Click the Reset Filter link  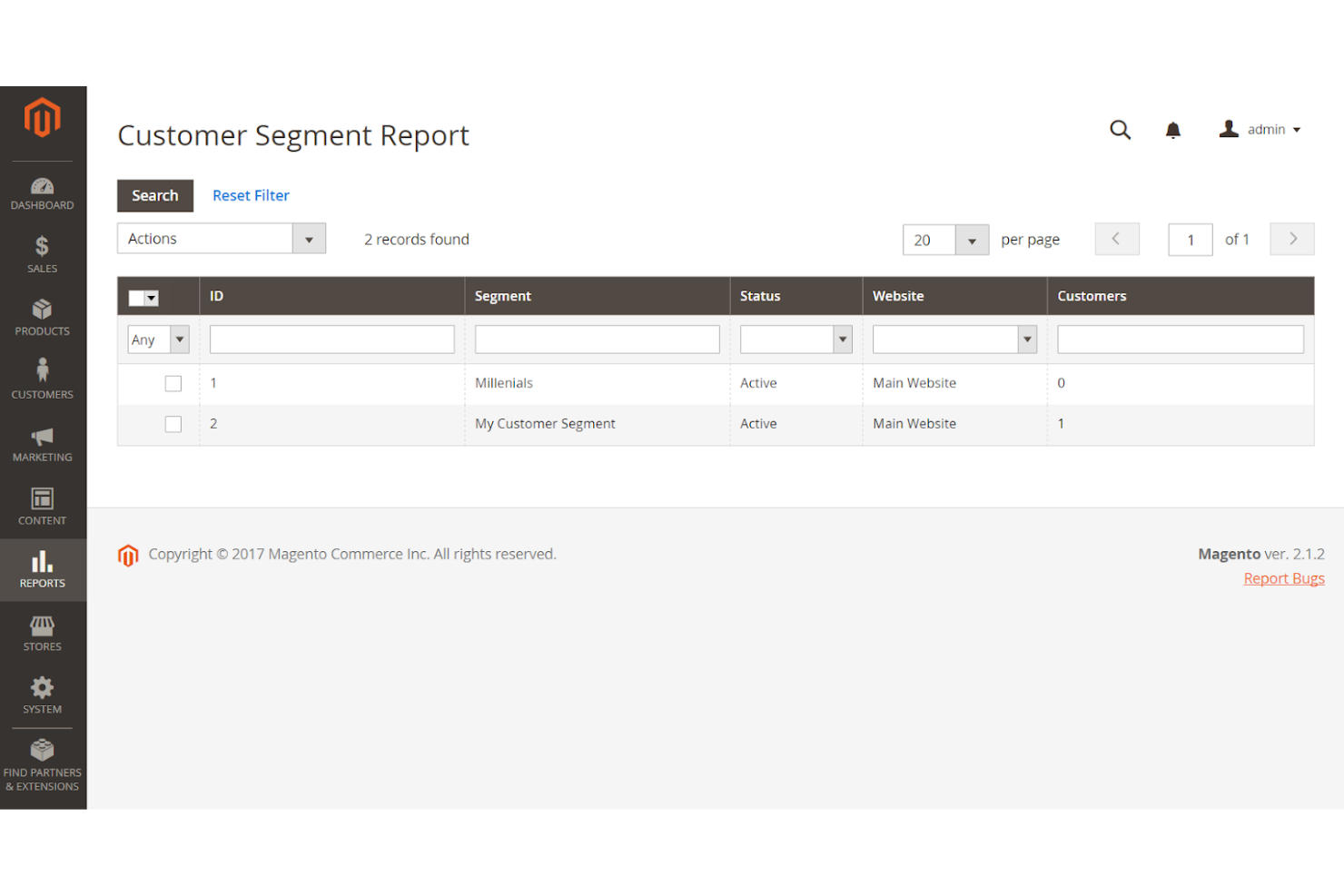251,195
